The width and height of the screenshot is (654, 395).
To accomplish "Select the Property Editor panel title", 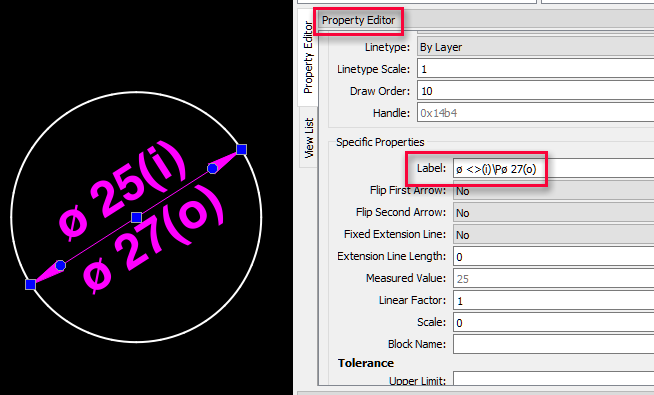I will tap(358, 20).
